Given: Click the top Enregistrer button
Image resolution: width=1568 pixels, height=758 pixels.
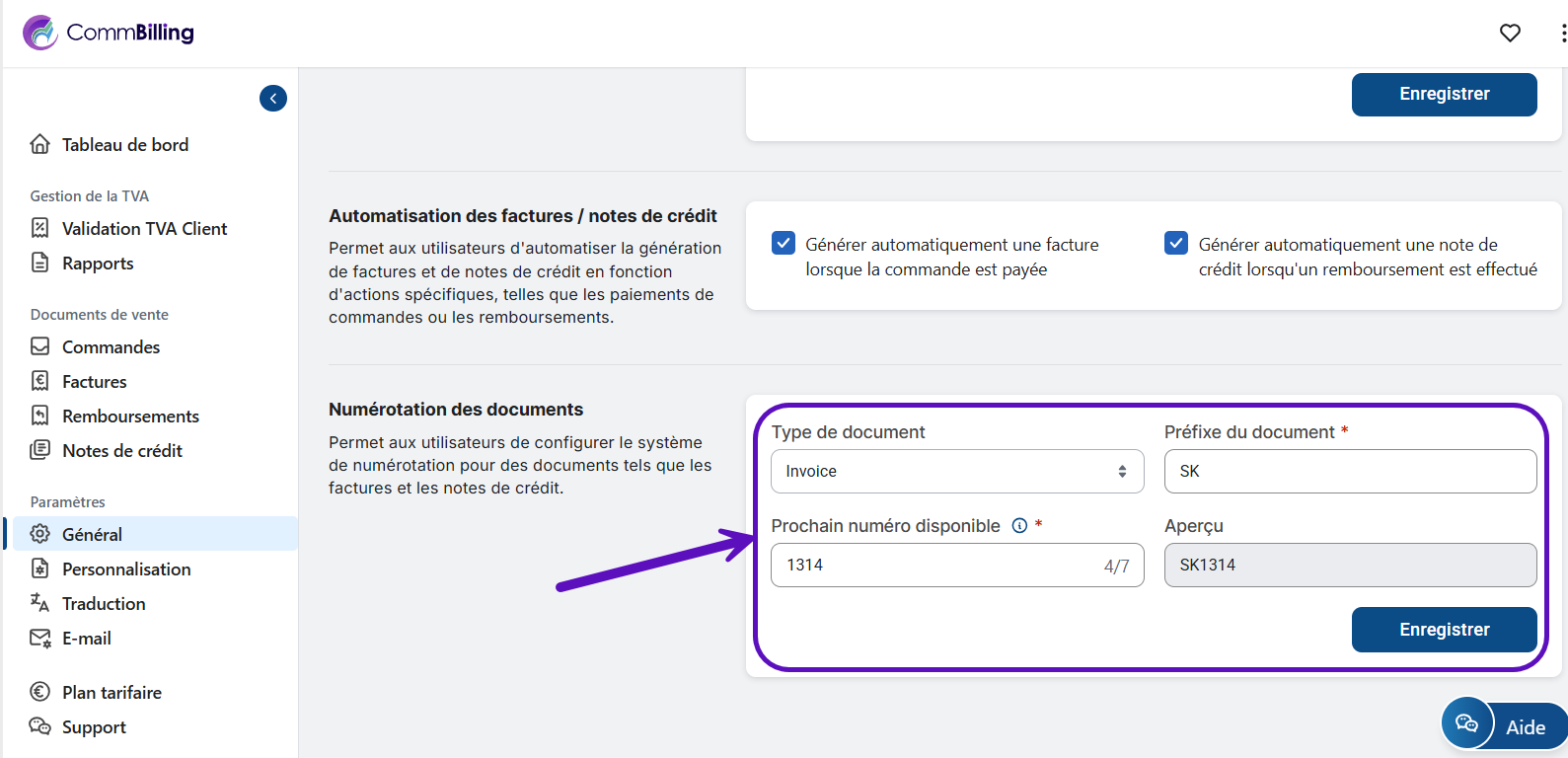Looking at the screenshot, I should [x=1444, y=95].
